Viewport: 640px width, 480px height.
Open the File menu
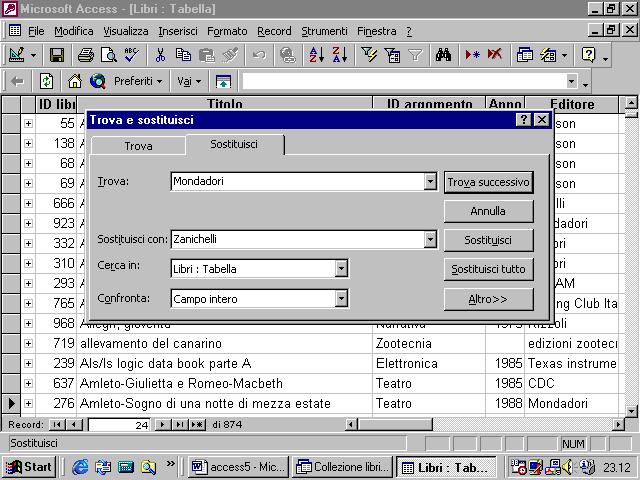coord(36,31)
